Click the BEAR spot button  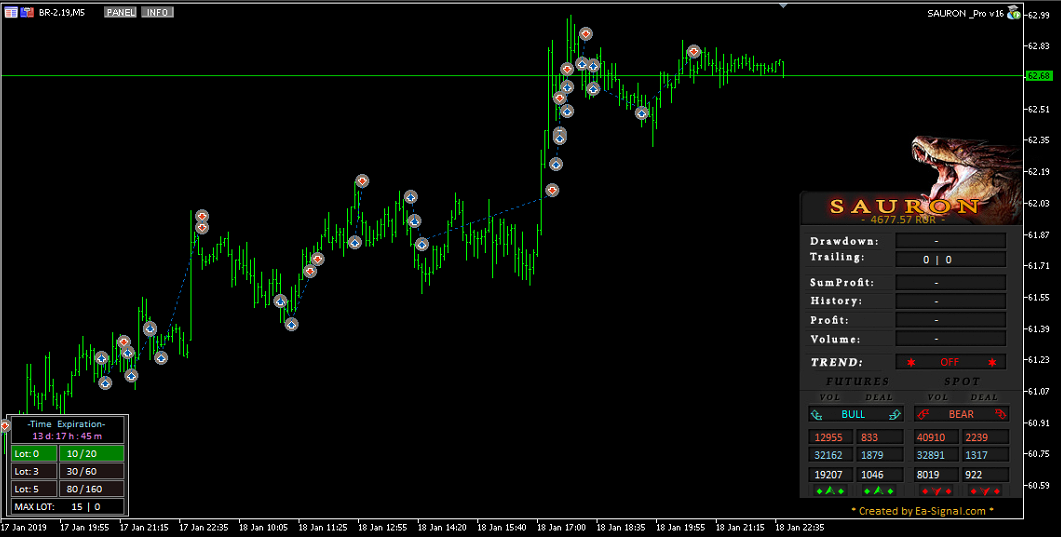962,414
